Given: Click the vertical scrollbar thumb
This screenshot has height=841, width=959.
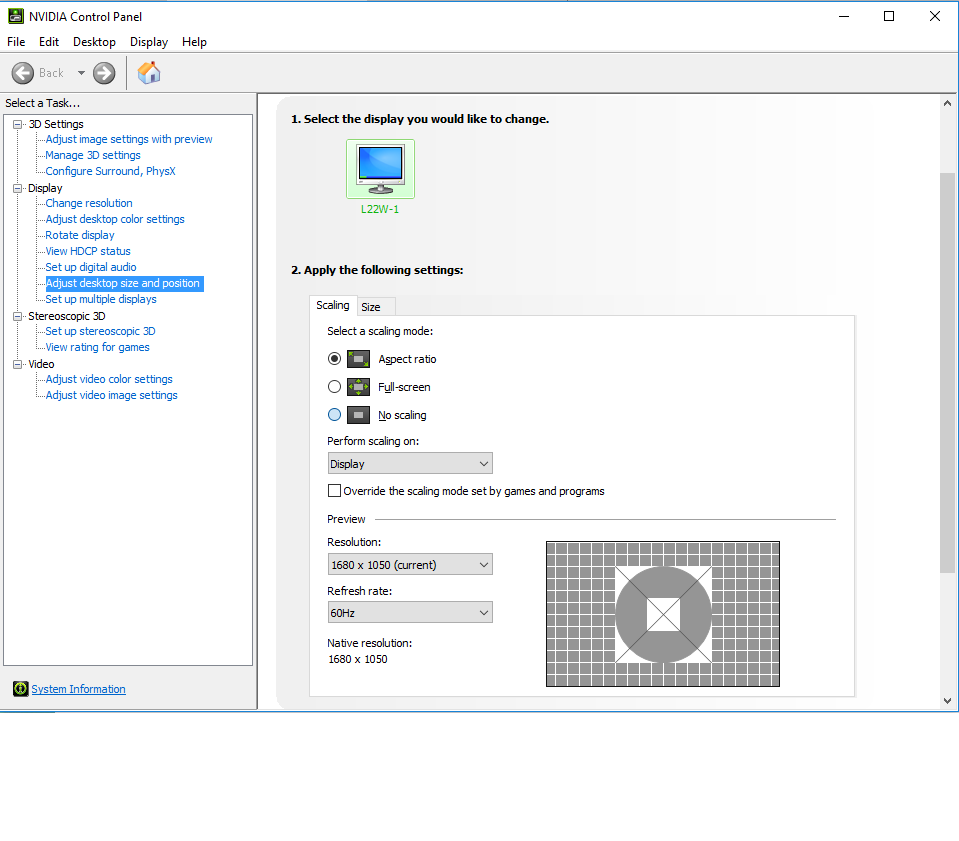Looking at the screenshot, I should point(947,373).
